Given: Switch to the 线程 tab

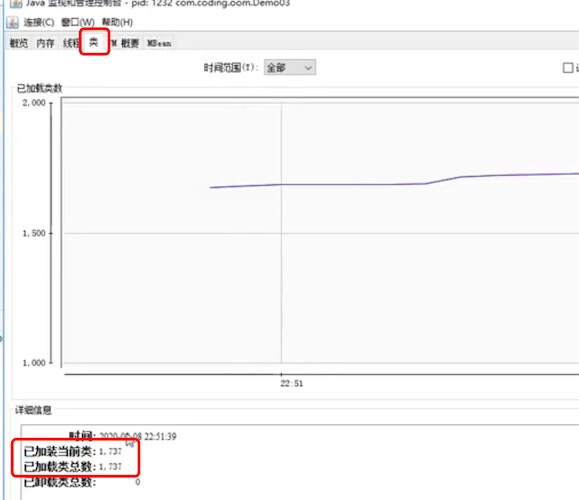Looking at the screenshot, I should point(71,43).
